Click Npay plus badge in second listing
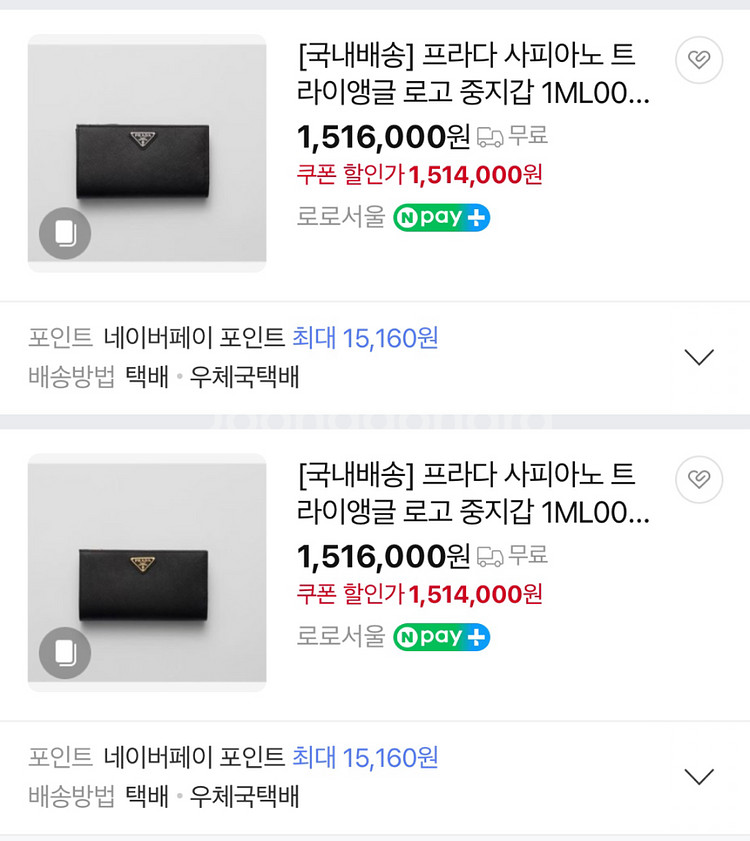750x841 pixels. 442,637
